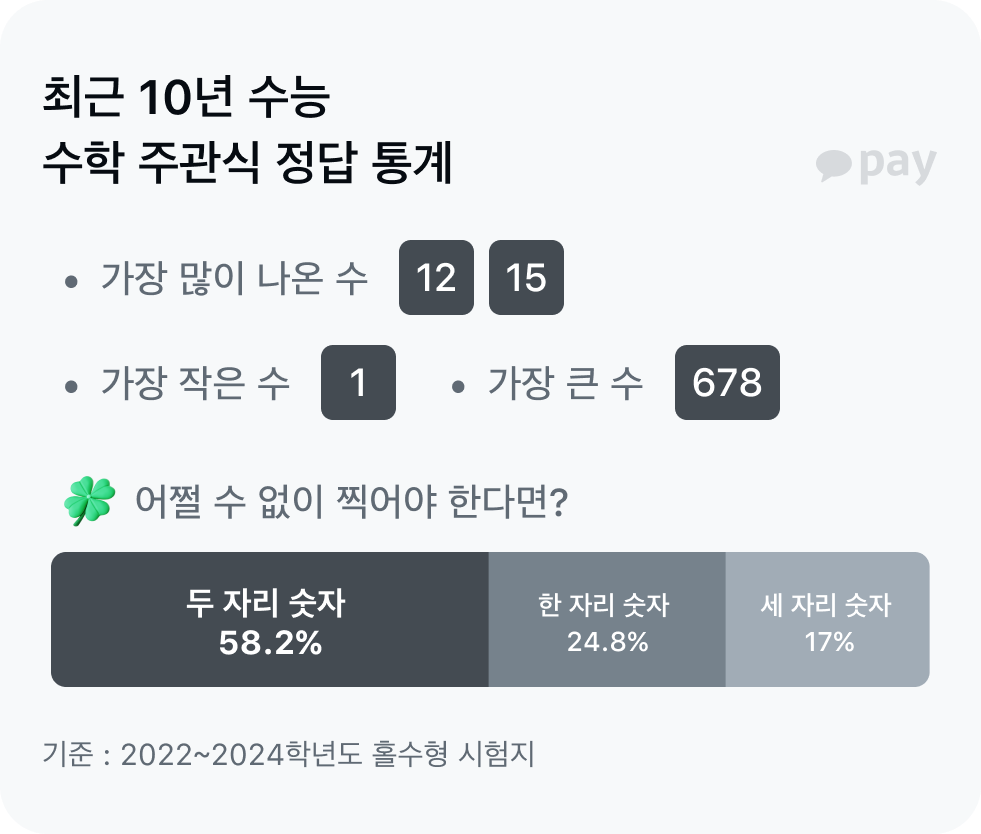Click the 가장 작은 수 label
The image size is (981, 834).
pyautogui.click(x=196, y=383)
